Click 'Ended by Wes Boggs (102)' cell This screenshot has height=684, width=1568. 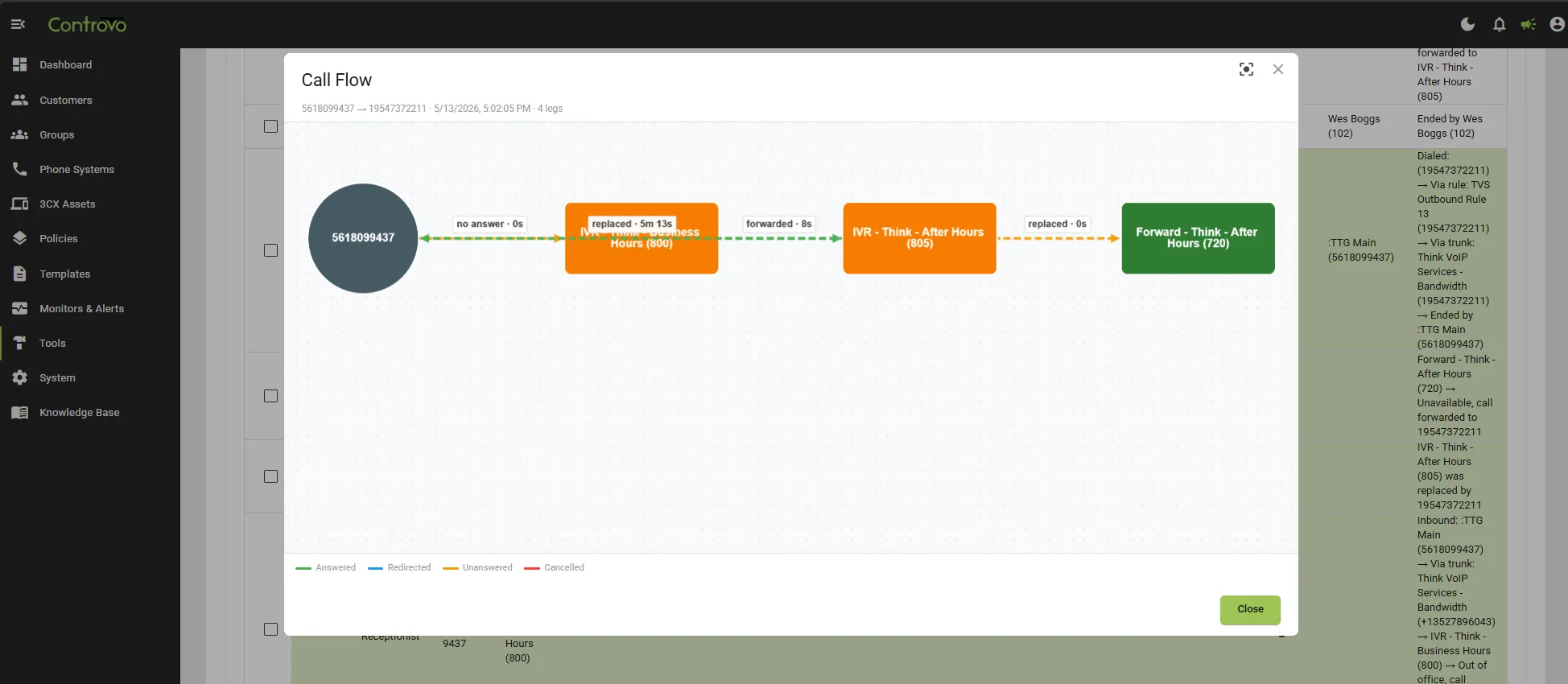click(x=1450, y=126)
